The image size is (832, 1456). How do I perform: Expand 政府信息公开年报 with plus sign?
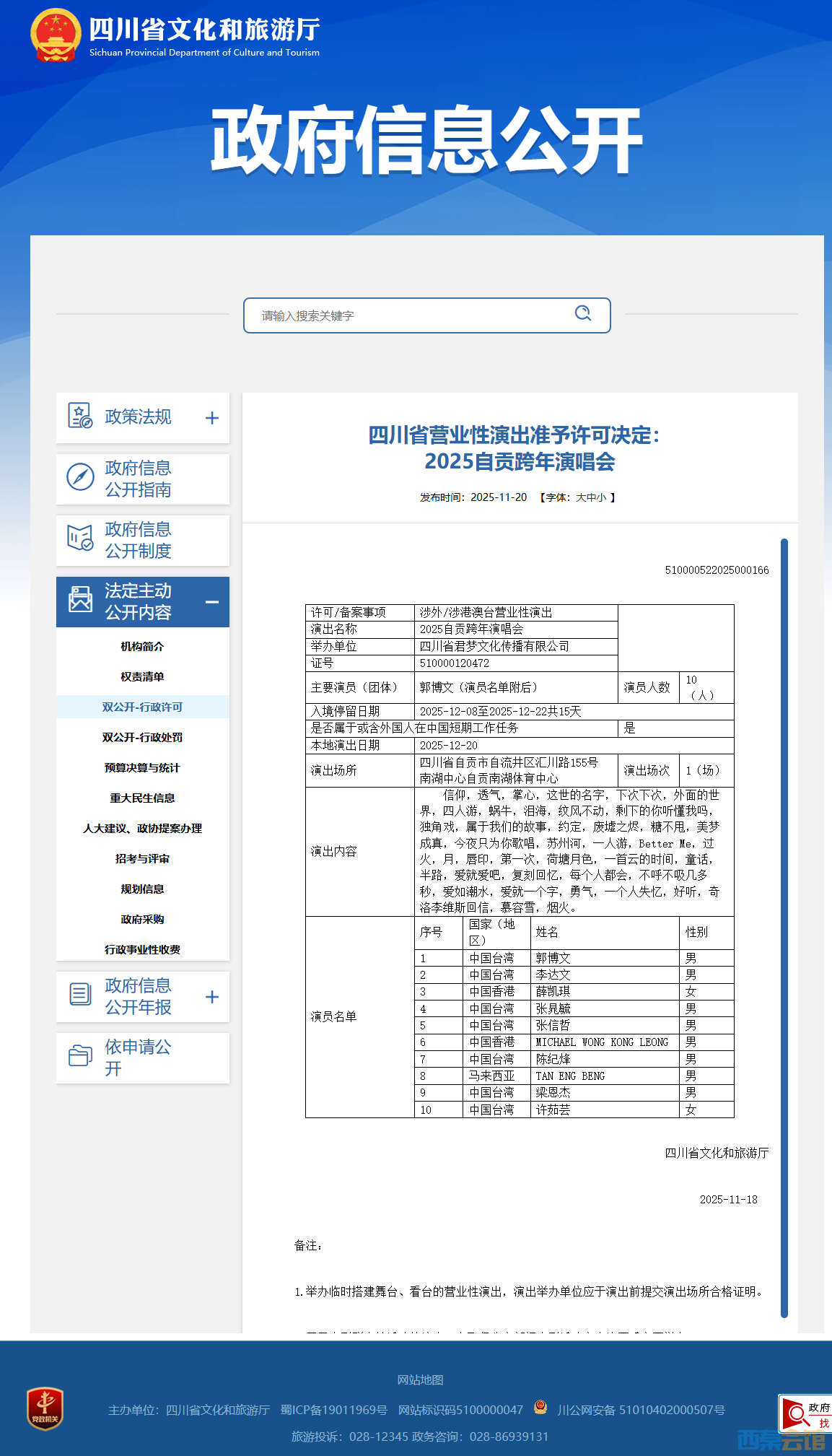[x=211, y=997]
